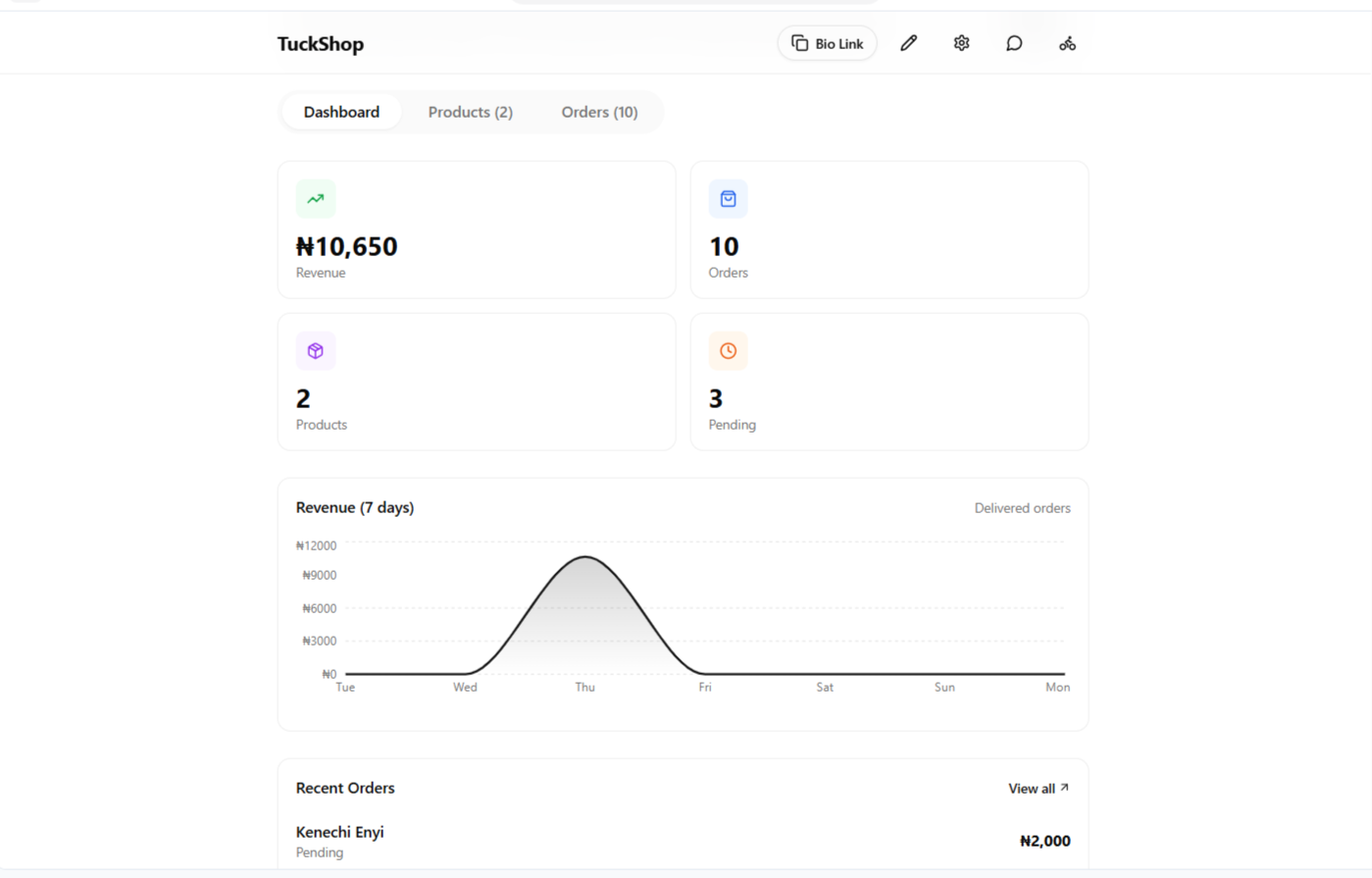Click the 2 Products stat card

[477, 382]
